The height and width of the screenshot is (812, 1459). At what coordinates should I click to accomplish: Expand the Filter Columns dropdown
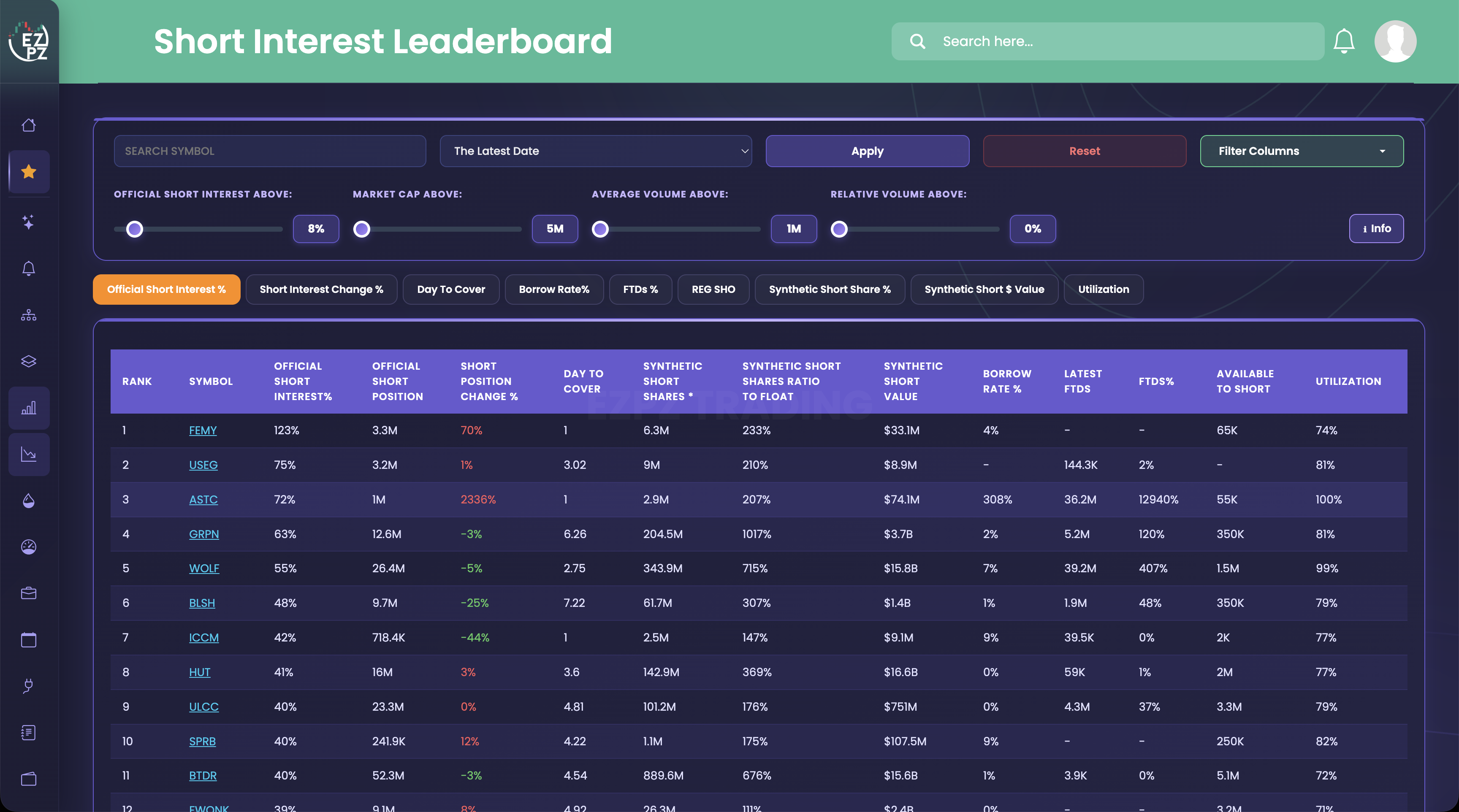click(1302, 151)
